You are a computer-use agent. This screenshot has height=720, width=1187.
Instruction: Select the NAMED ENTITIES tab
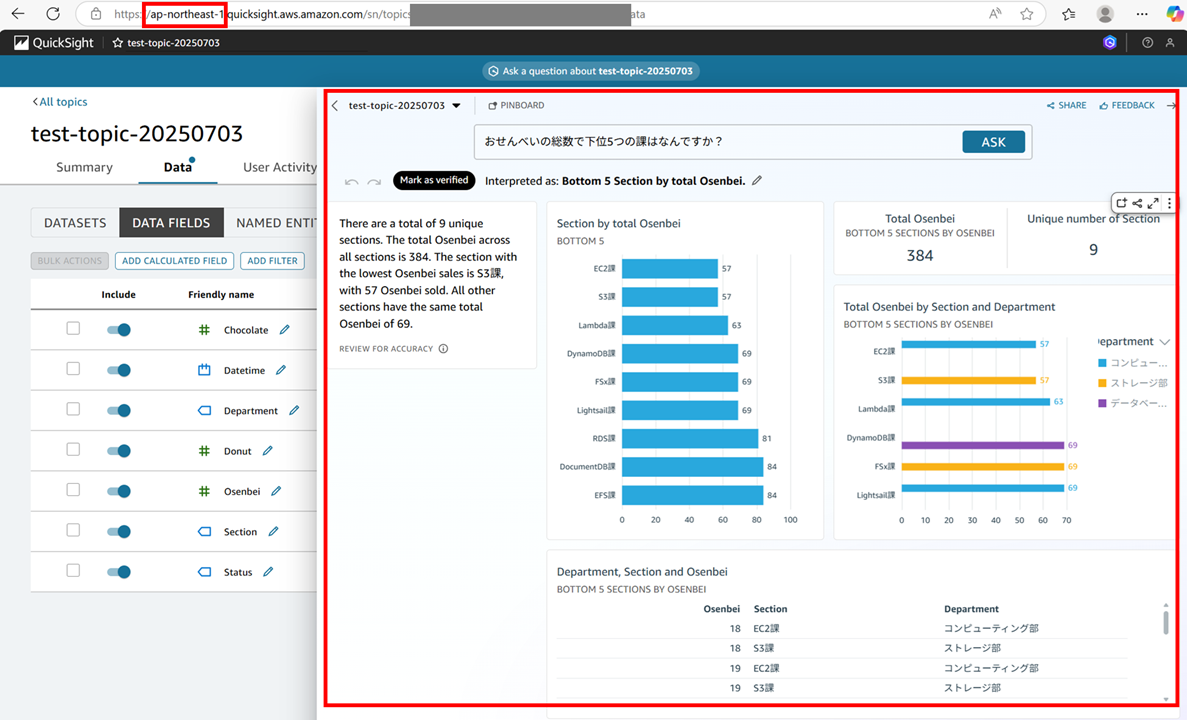tap(271, 223)
